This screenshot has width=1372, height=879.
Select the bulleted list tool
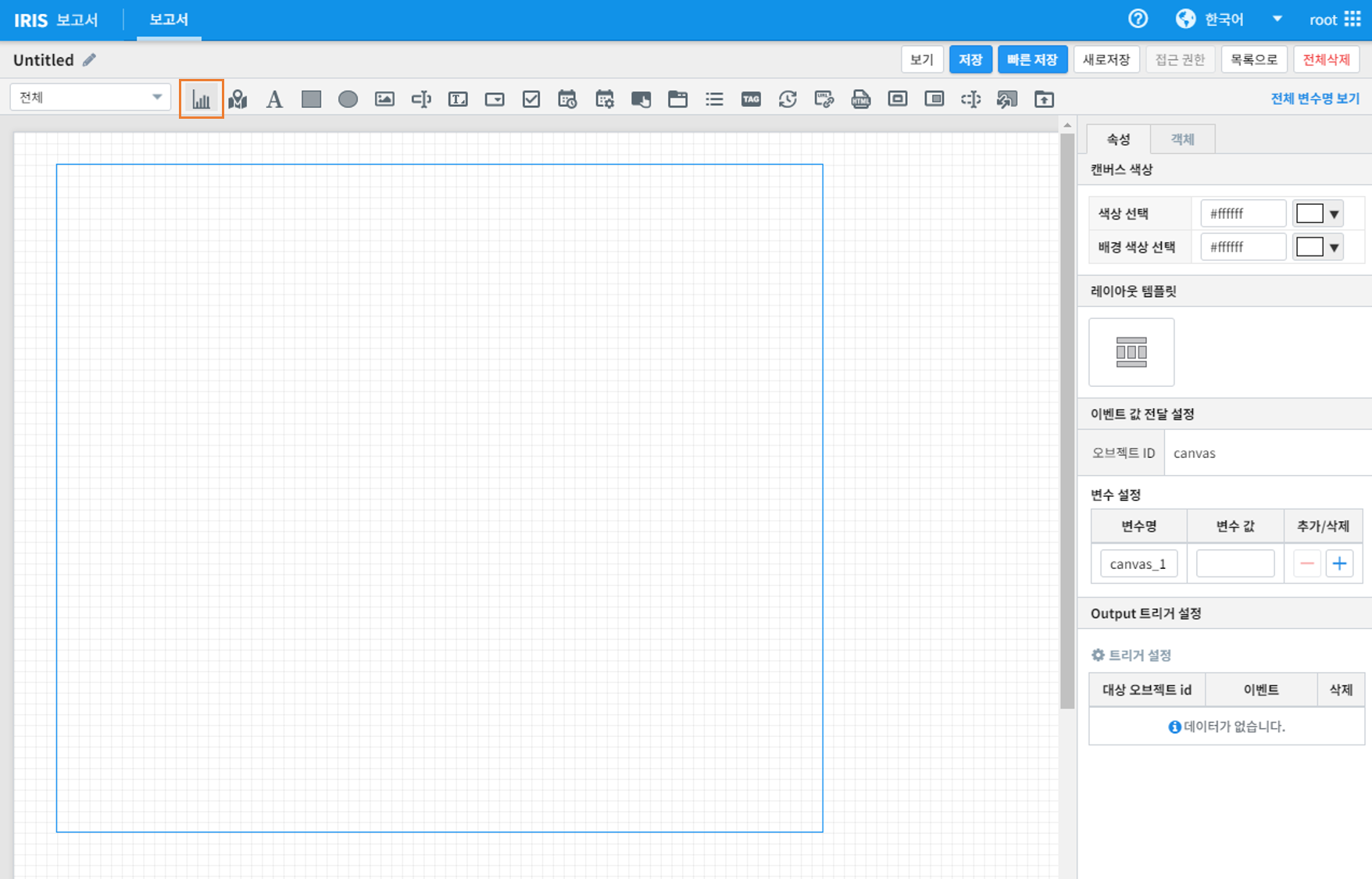point(714,99)
